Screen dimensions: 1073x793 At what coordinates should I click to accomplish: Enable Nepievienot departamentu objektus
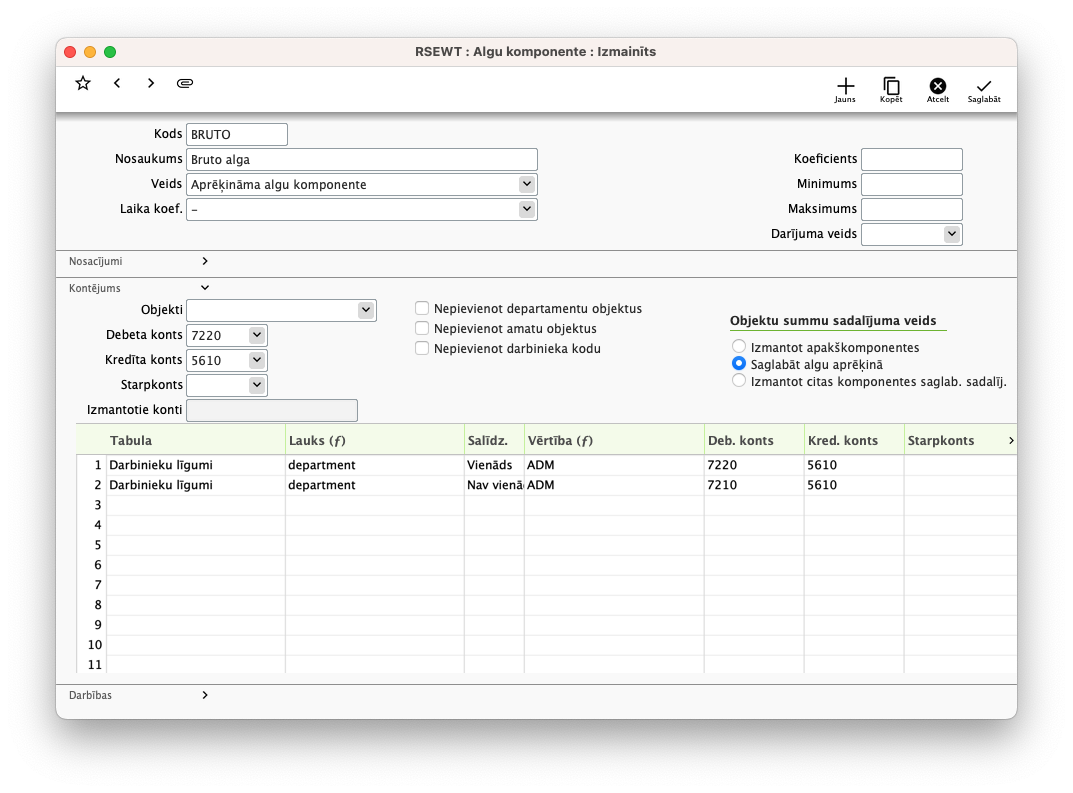[422, 309]
